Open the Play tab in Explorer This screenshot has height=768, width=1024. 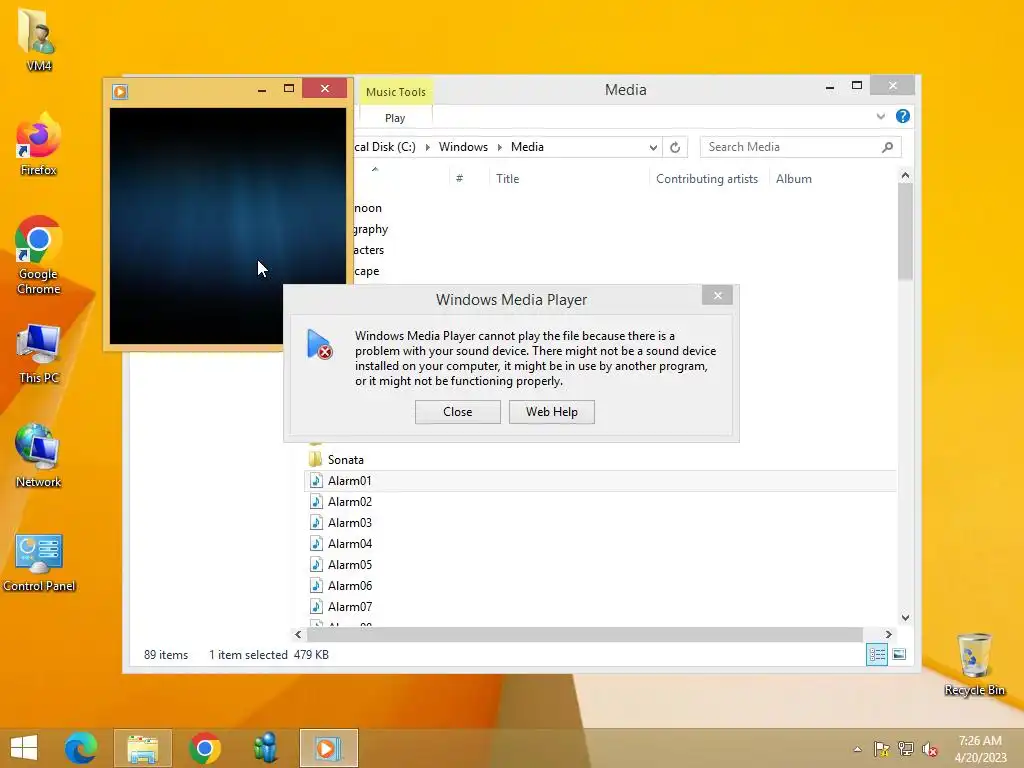tap(395, 118)
